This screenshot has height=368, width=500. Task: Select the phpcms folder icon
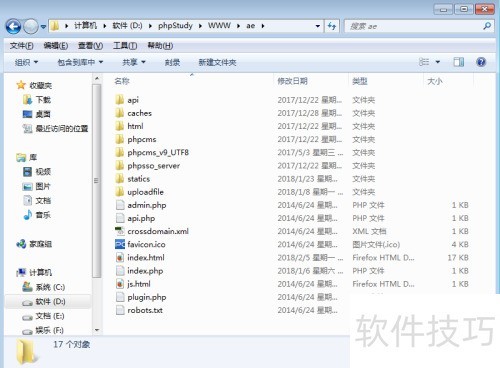(120, 139)
